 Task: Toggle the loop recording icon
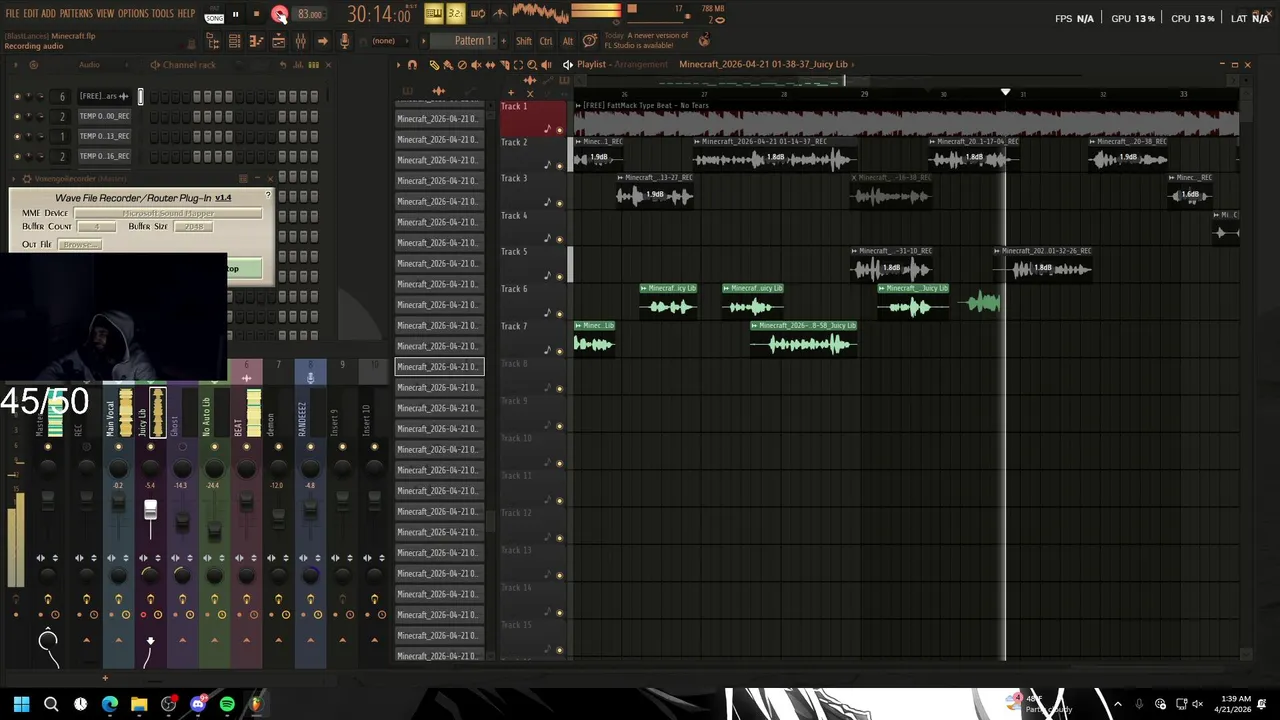(478, 14)
